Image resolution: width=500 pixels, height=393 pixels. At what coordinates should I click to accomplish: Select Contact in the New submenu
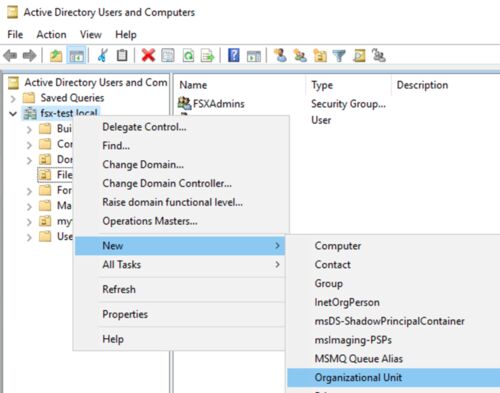pos(394,264)
